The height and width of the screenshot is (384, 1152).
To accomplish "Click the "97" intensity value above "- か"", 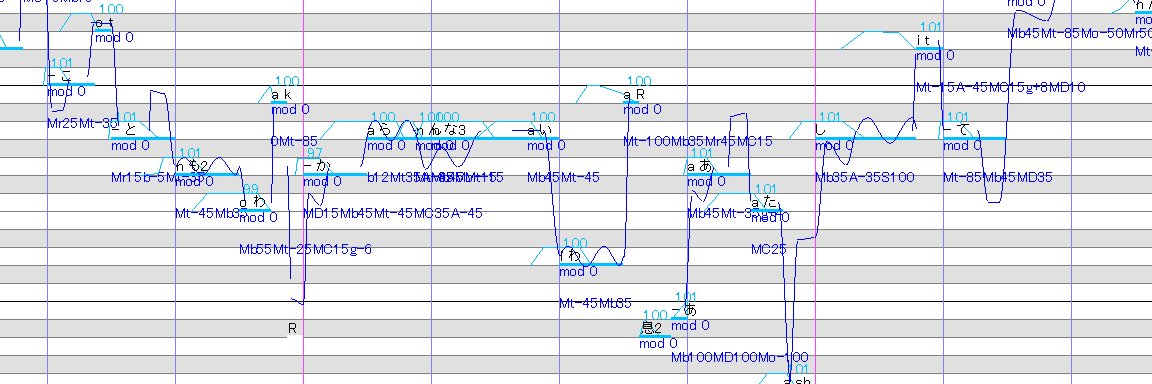I will (x=314, y=153).
